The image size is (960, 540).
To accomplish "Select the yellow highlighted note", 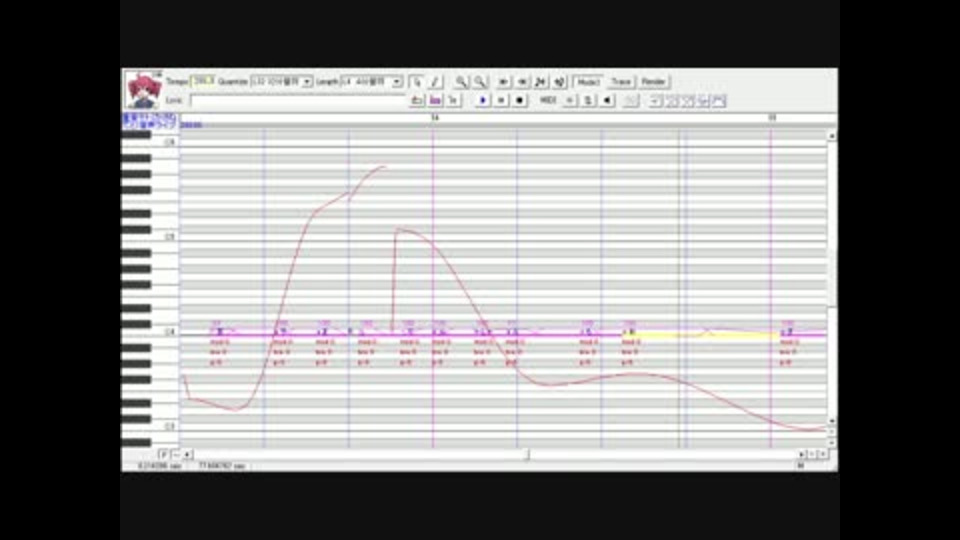I will tap(700, 334).
